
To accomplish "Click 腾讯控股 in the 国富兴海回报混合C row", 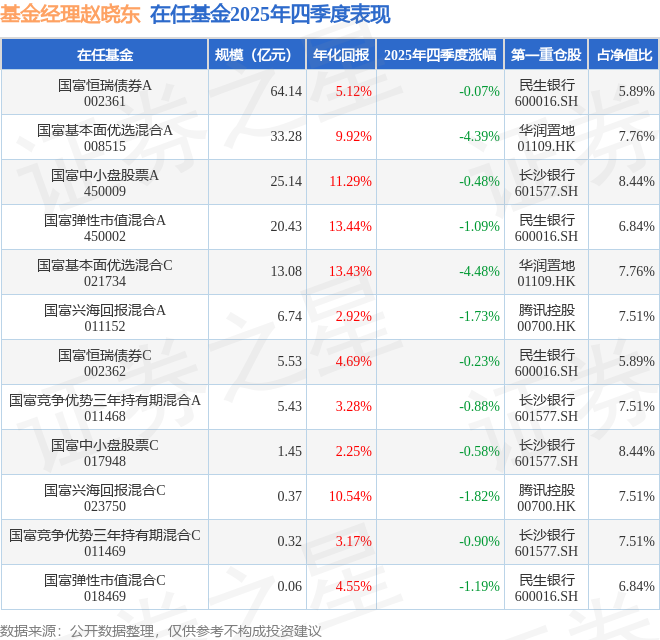I will pyautogui.click(x=546, y=491).
